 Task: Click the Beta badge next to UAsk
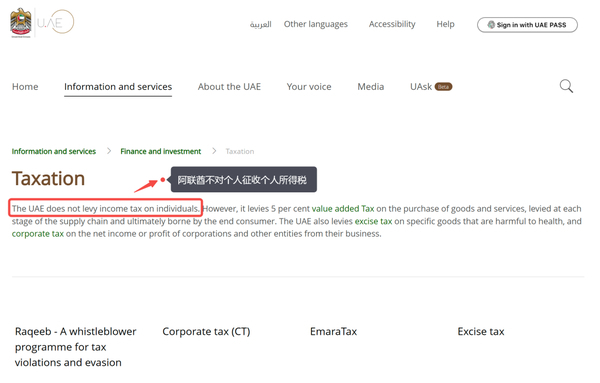[443, 87]
